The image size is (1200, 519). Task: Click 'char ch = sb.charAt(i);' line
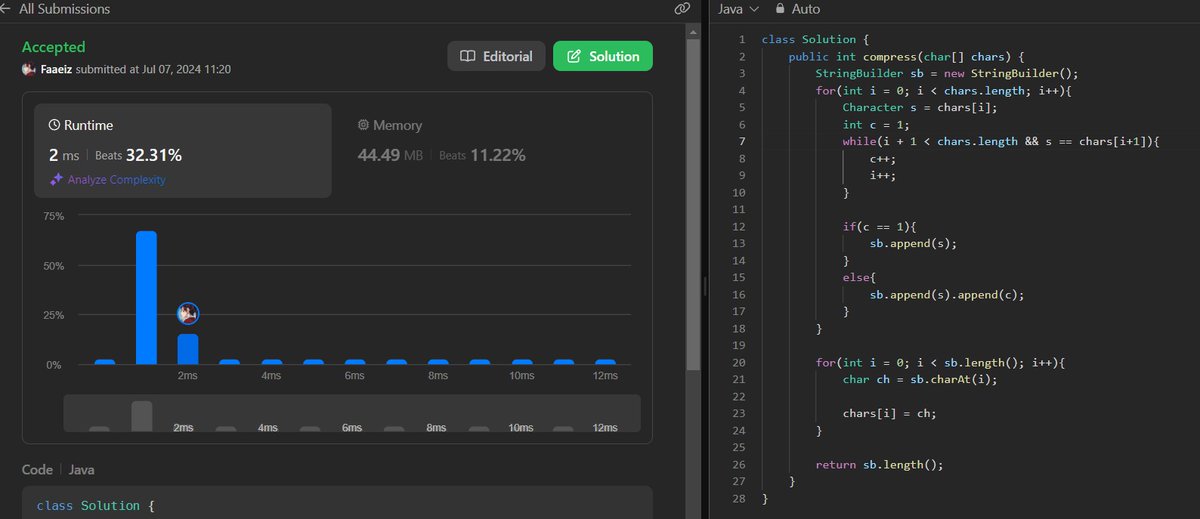[920, 380]
